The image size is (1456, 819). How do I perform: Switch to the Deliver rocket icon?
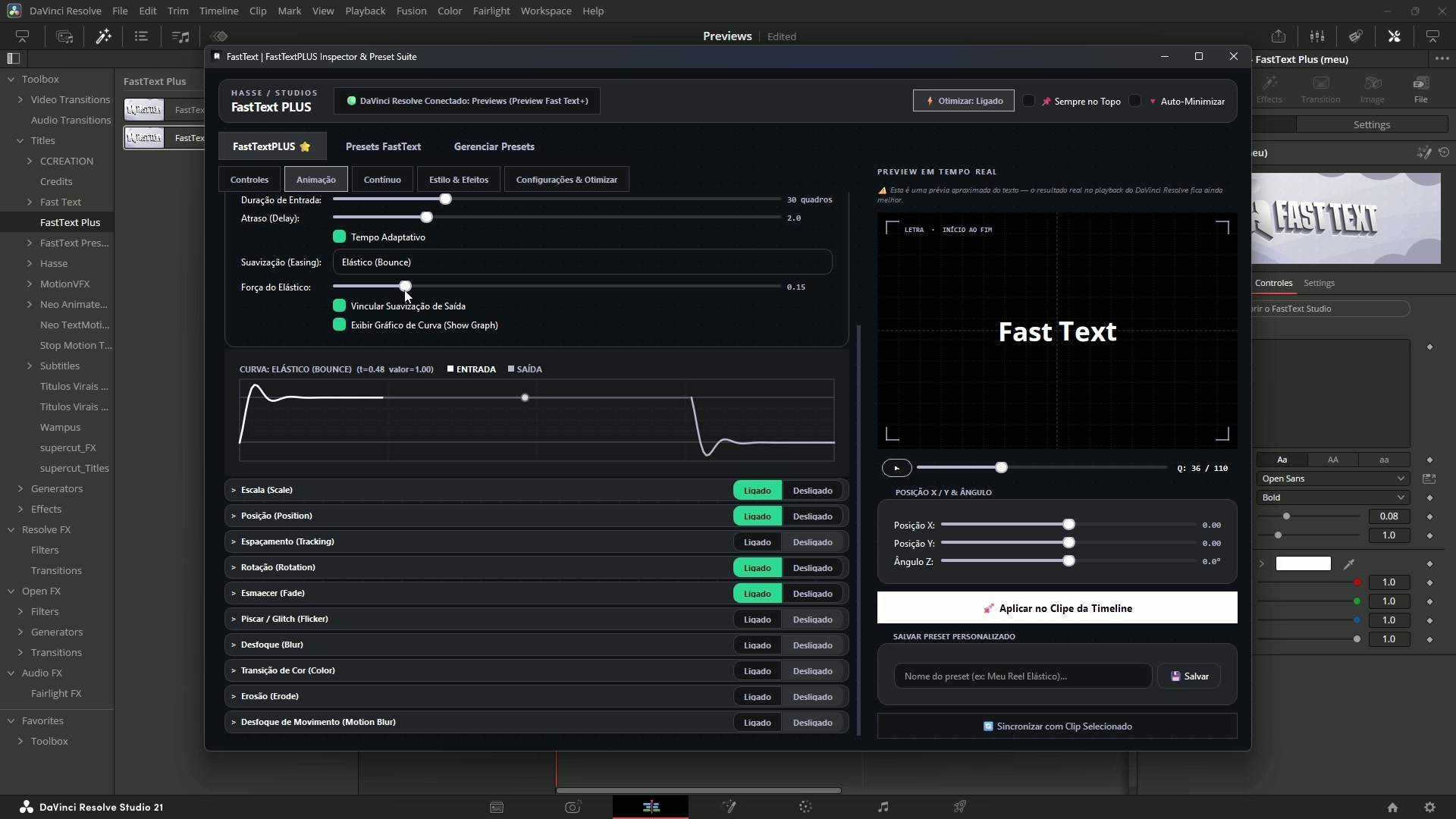tap(960, 807)
